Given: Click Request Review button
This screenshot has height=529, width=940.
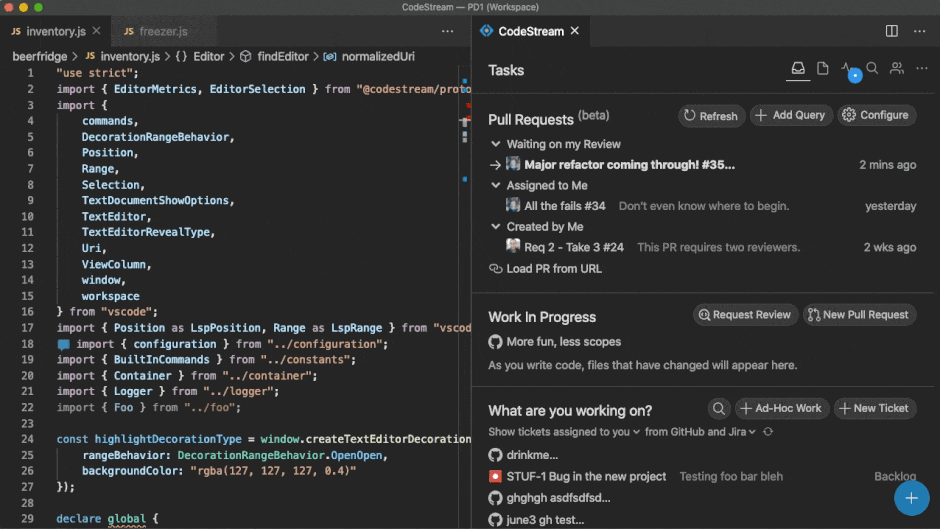Looking at the screenshot, I should (x=745, y=315).
